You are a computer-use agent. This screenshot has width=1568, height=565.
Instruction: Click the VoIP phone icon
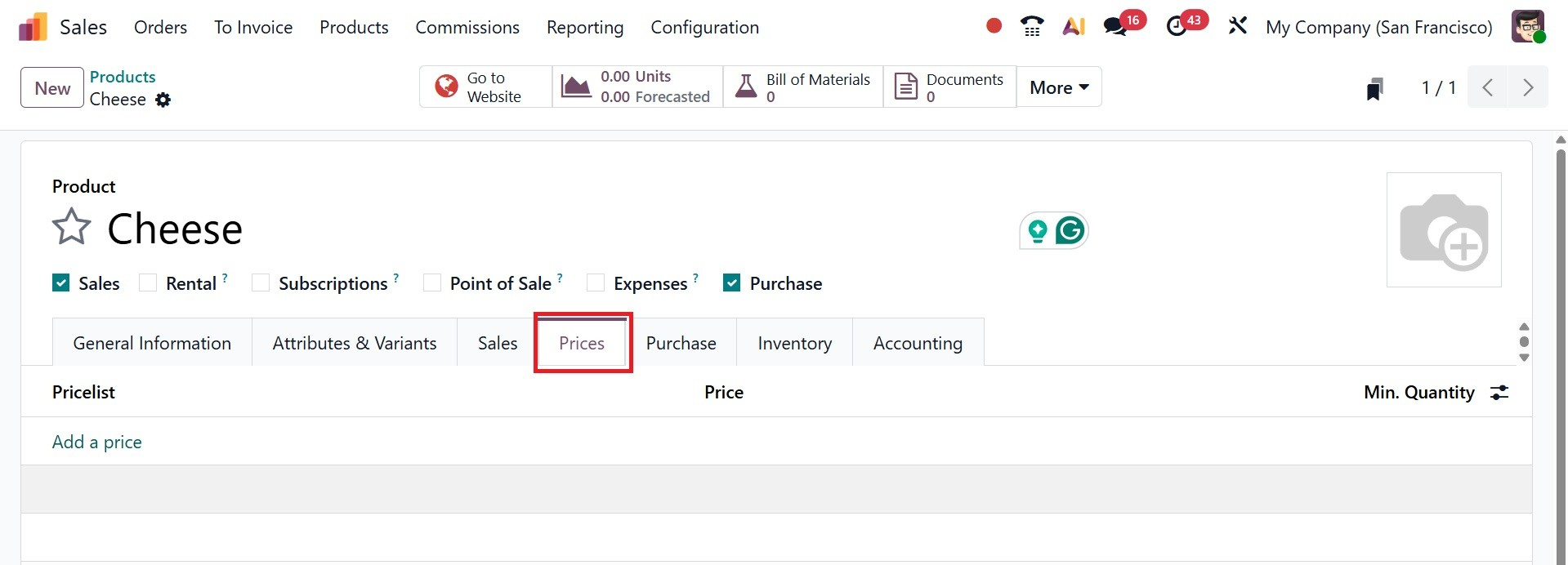click(1032, 27)
